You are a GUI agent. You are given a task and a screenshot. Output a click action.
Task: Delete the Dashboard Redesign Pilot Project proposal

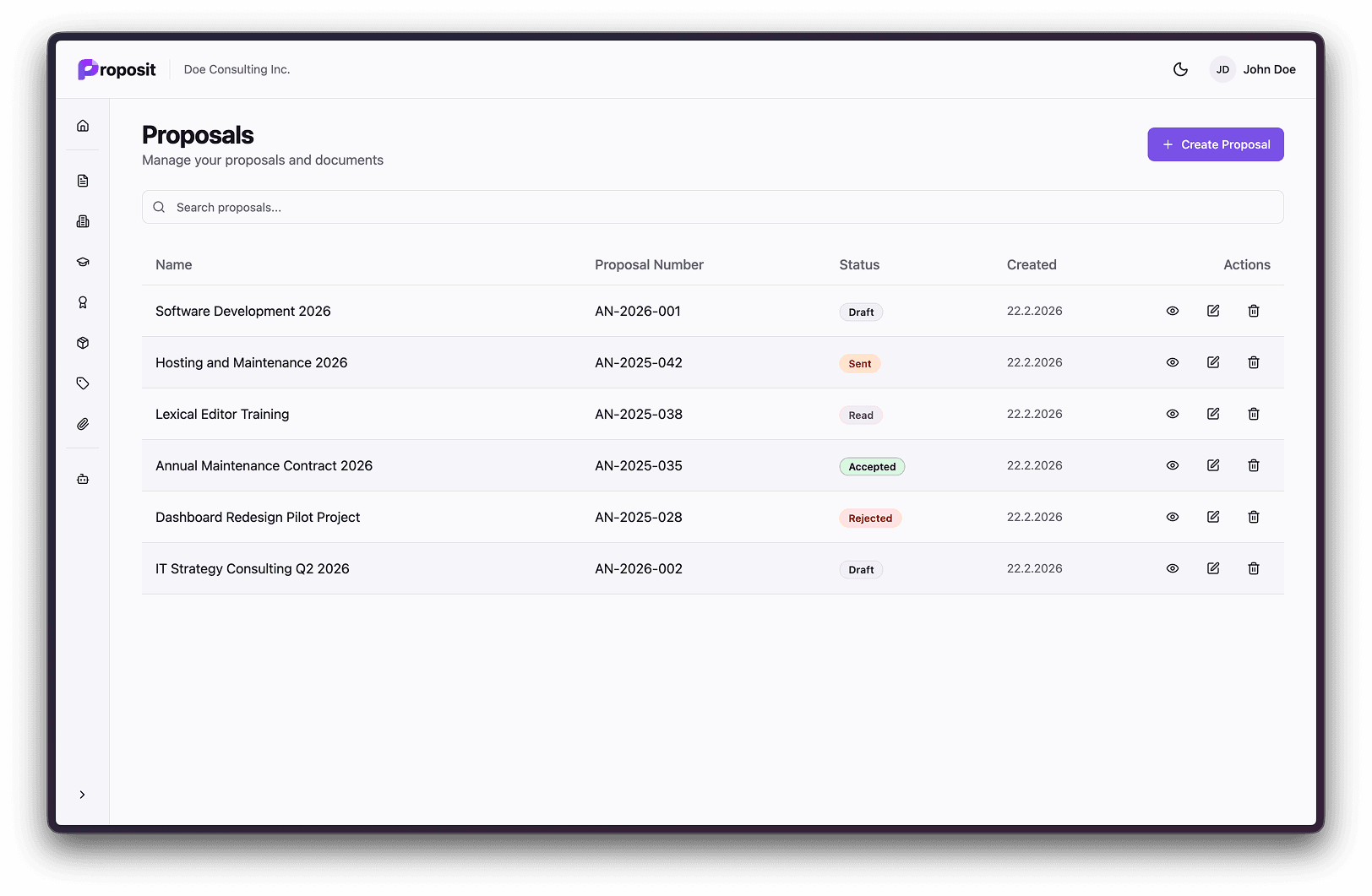(x=1254, y=517)
